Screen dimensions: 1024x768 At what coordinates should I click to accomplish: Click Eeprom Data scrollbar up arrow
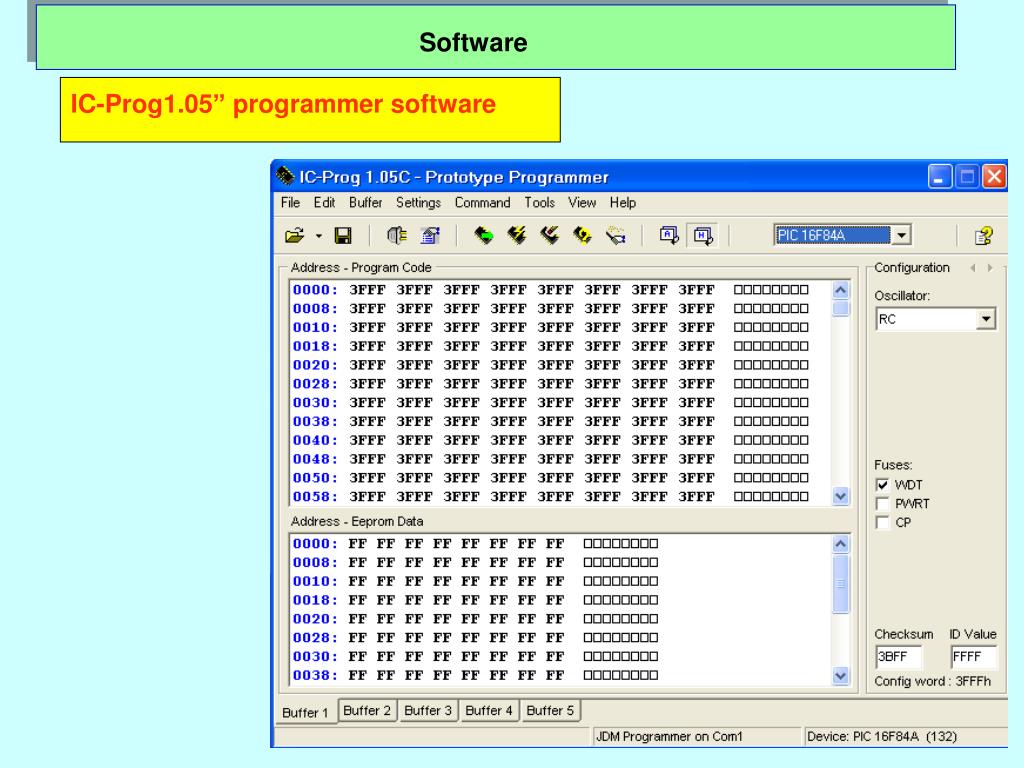[841, 543]
